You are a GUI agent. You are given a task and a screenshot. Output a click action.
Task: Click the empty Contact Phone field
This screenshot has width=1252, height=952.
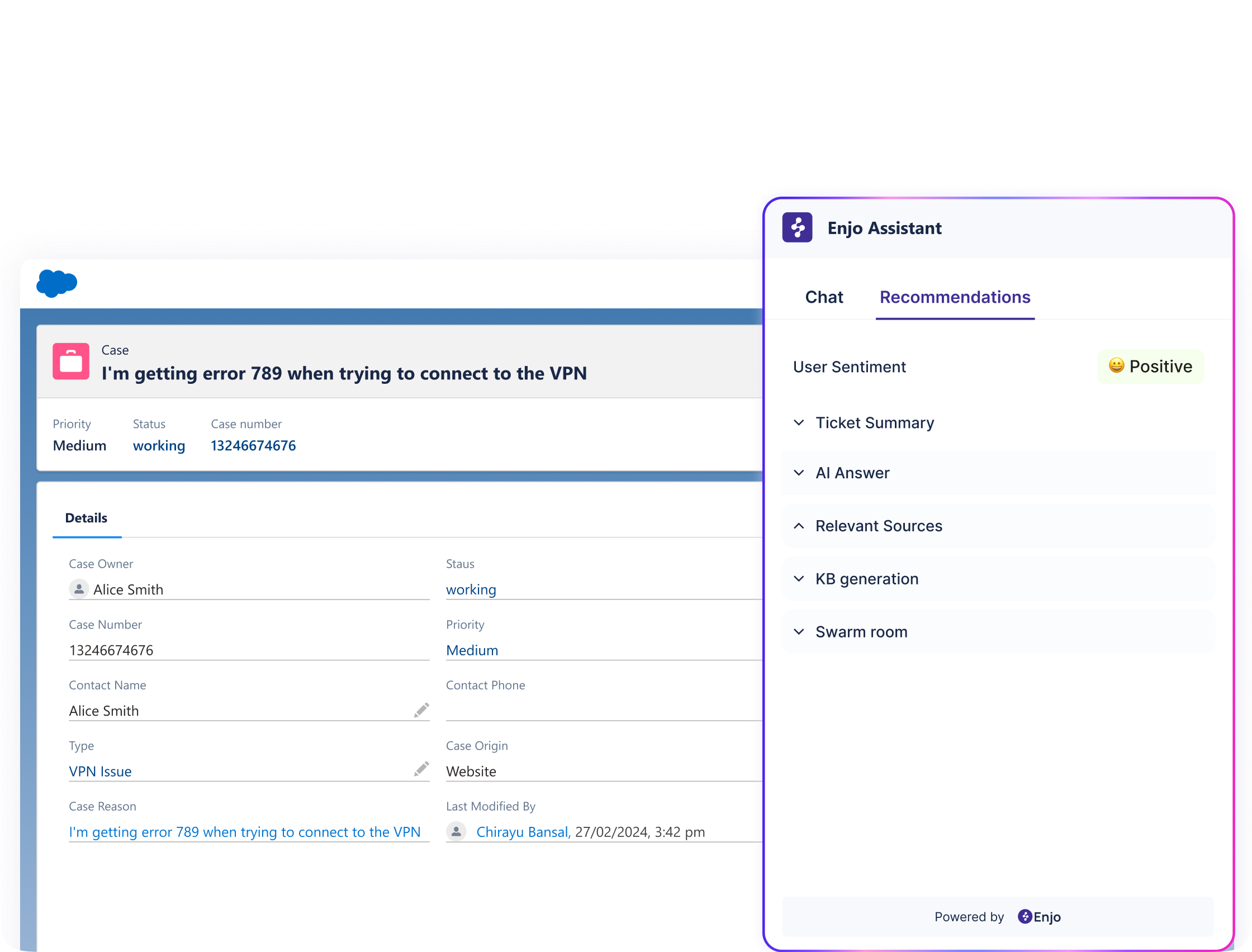pyautogui.click(x=601, y=710)
